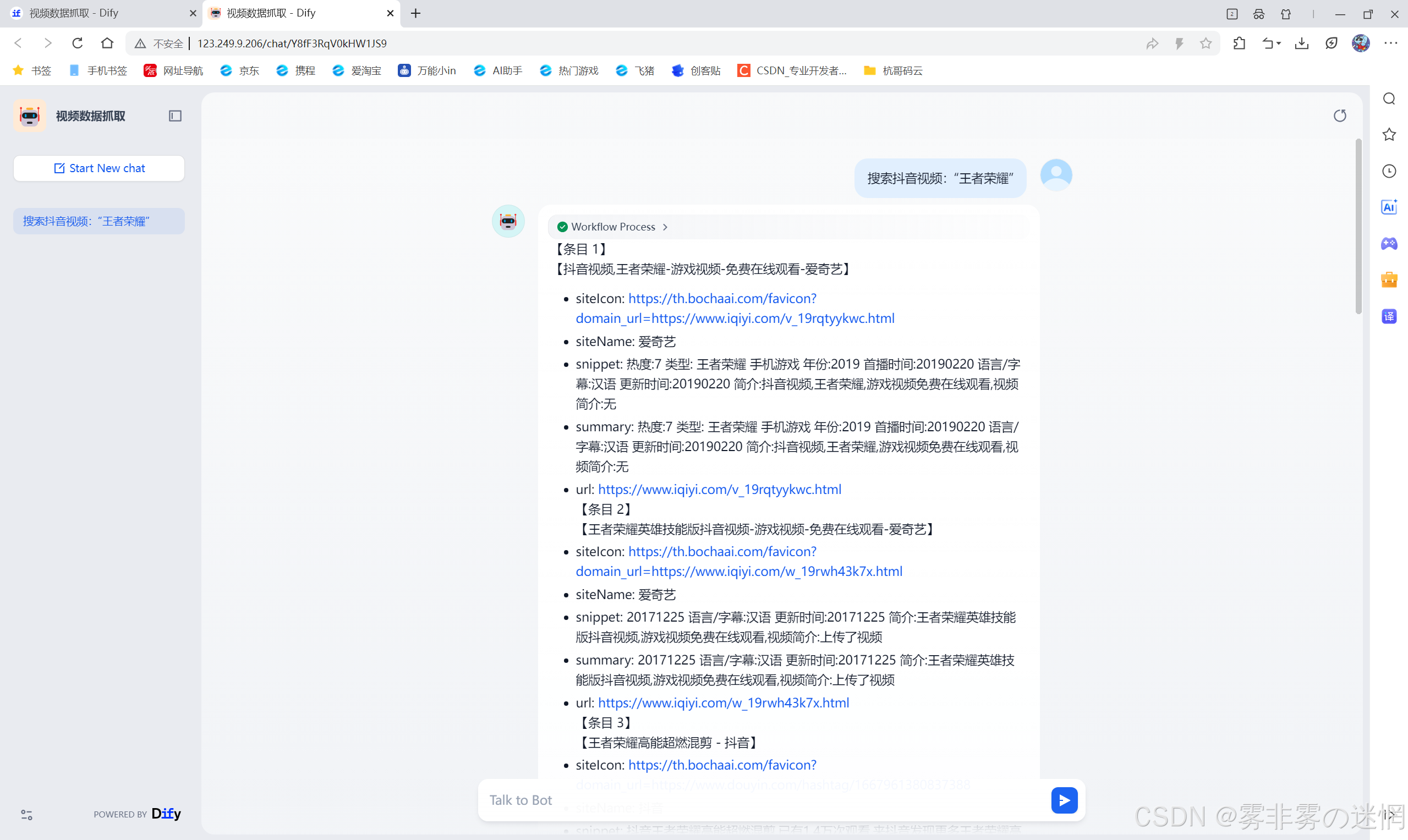The image size is (1408, 840).
Task: Click the 视频数据抓取 app logo in the sidebar
Action: pos(30,116)
